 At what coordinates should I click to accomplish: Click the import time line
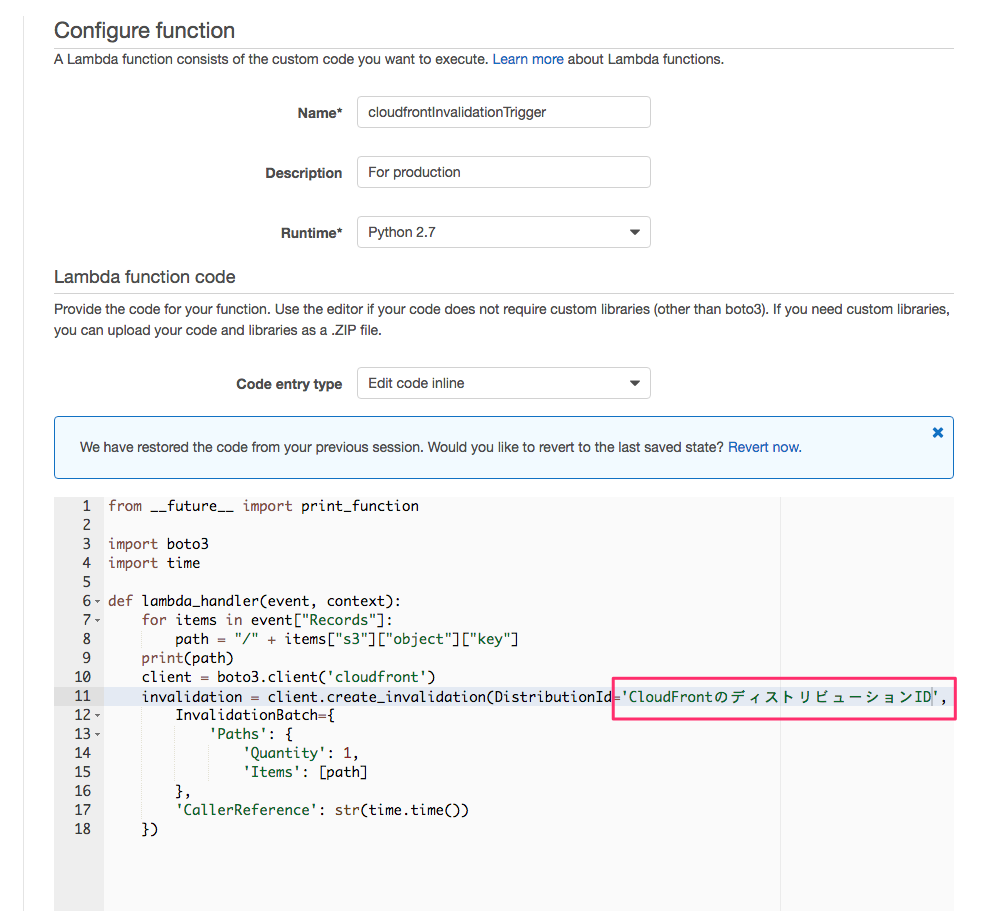coord(154,563)
